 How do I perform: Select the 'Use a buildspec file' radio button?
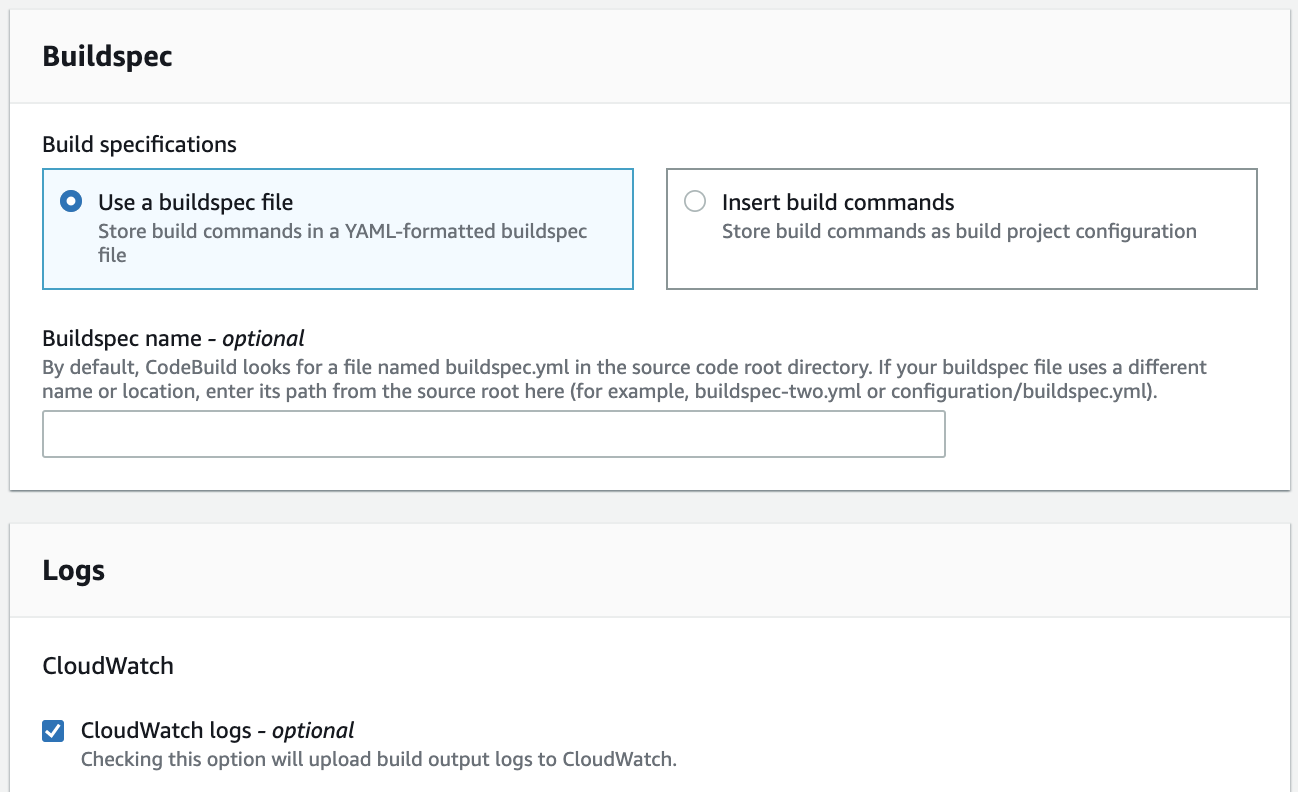click(71, 202)
